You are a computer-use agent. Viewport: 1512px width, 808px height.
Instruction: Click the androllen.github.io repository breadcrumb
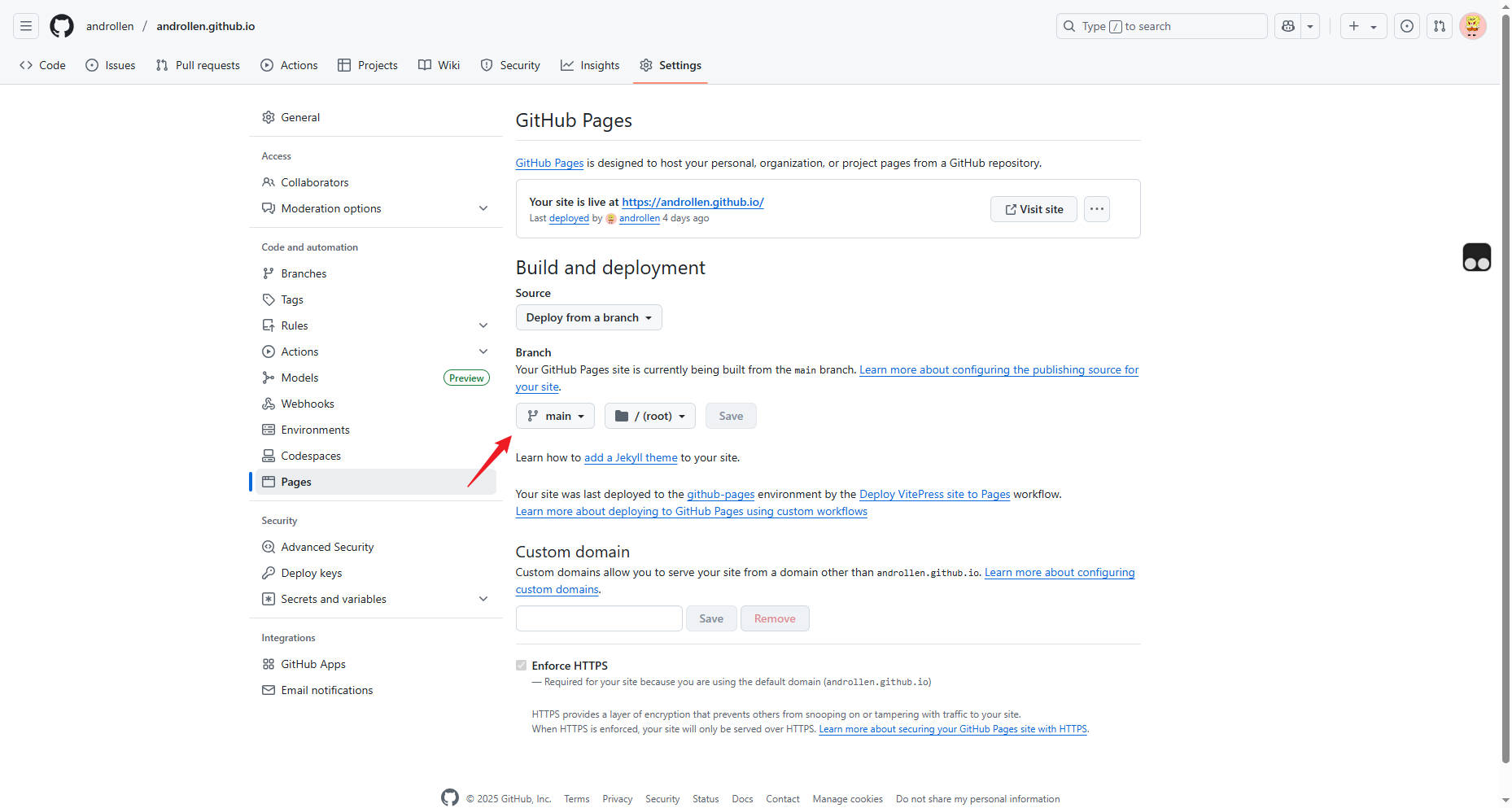pos(206,26)
